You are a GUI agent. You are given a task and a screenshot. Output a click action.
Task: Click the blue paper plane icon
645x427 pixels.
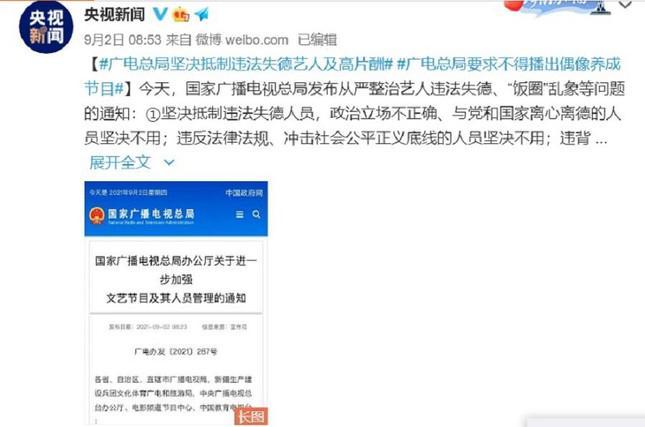point(202,14)
